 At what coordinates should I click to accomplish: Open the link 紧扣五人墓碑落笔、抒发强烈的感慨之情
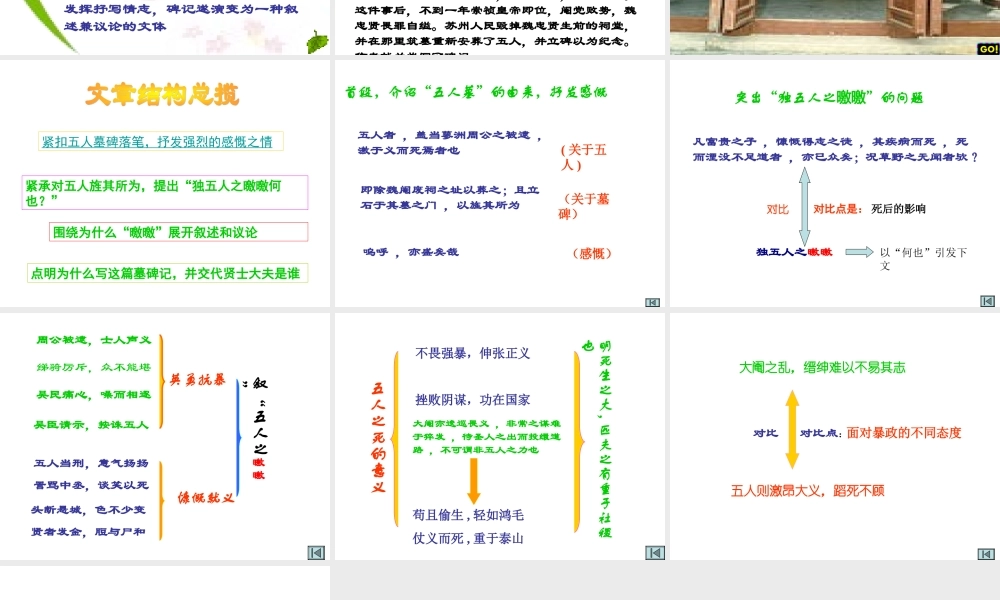tap(157, 142)
